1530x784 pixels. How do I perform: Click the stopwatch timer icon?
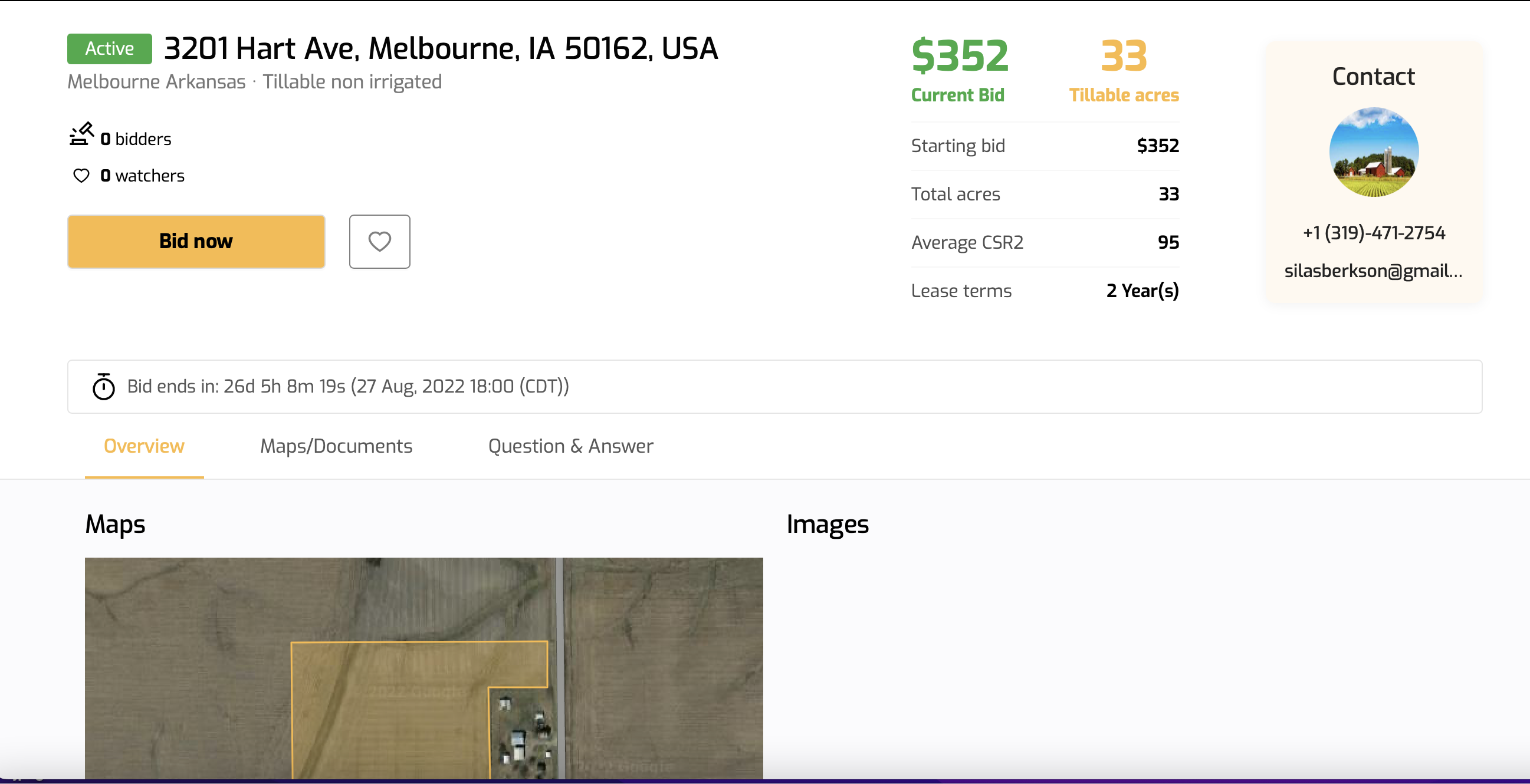pyautogui.click(x=103, y=386)
